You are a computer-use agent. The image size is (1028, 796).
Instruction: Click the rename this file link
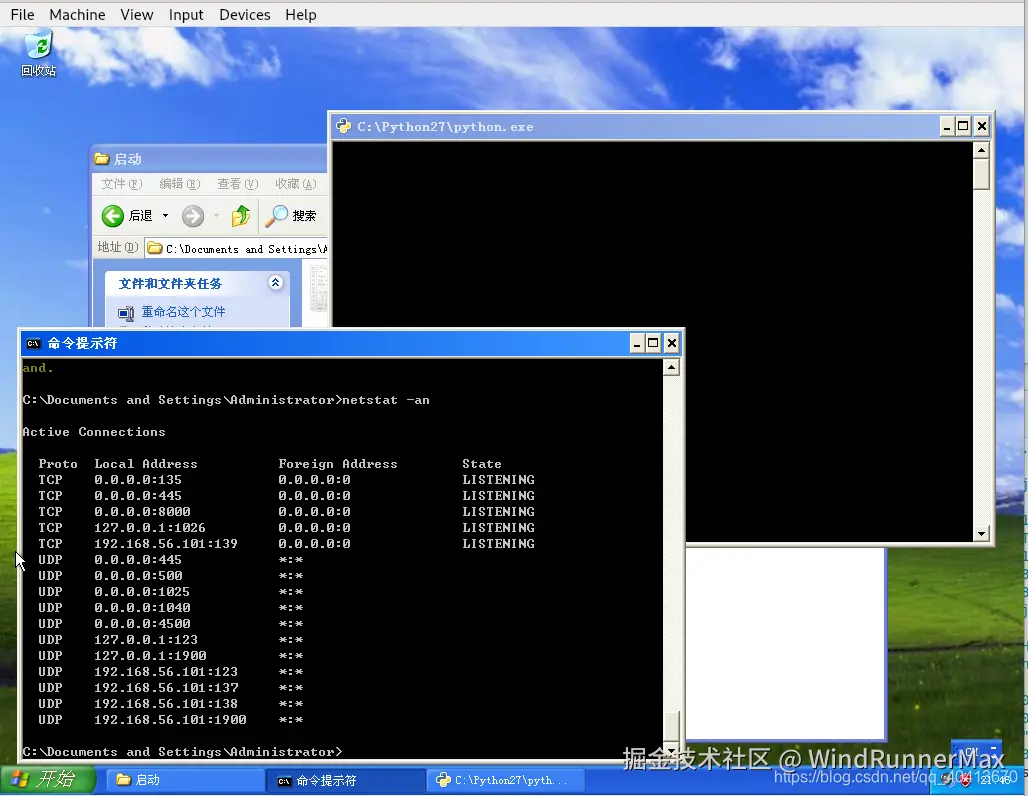point(184,312)
